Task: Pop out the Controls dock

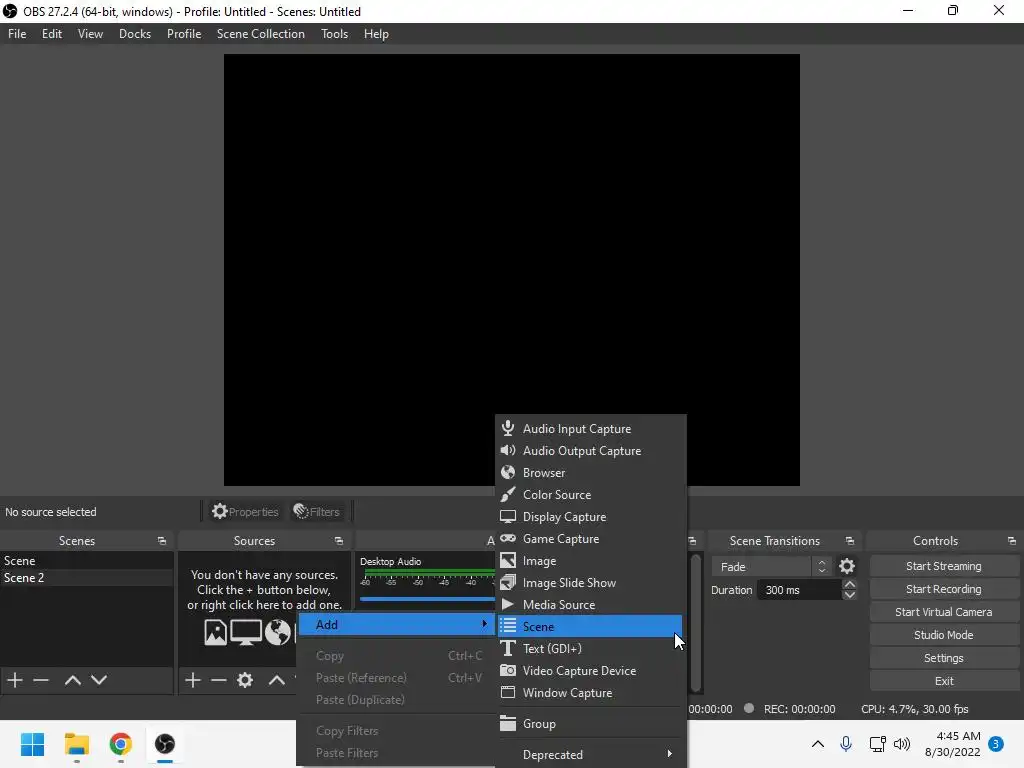Action: click(x=1011, y=541)
